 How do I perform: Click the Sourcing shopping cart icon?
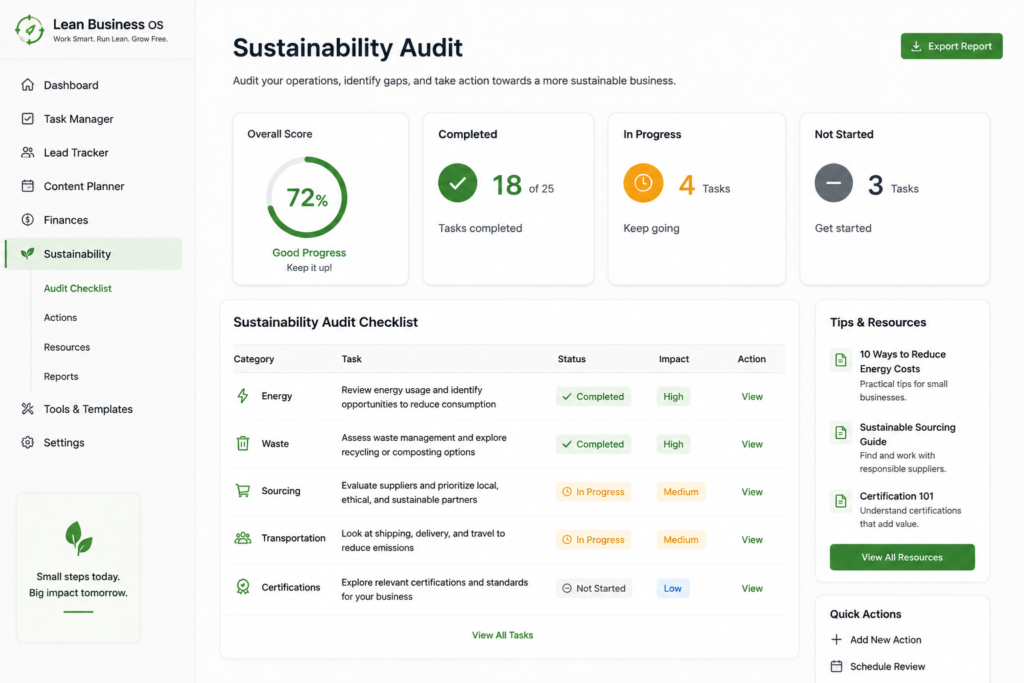coord(243,490)
